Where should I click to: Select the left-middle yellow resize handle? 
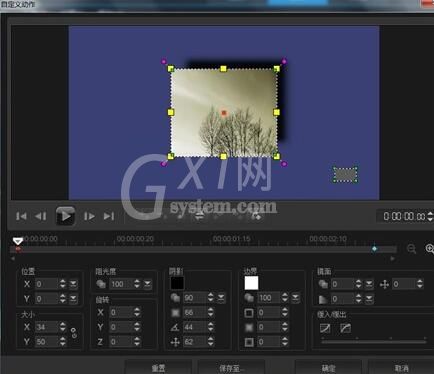pos(171,112)
